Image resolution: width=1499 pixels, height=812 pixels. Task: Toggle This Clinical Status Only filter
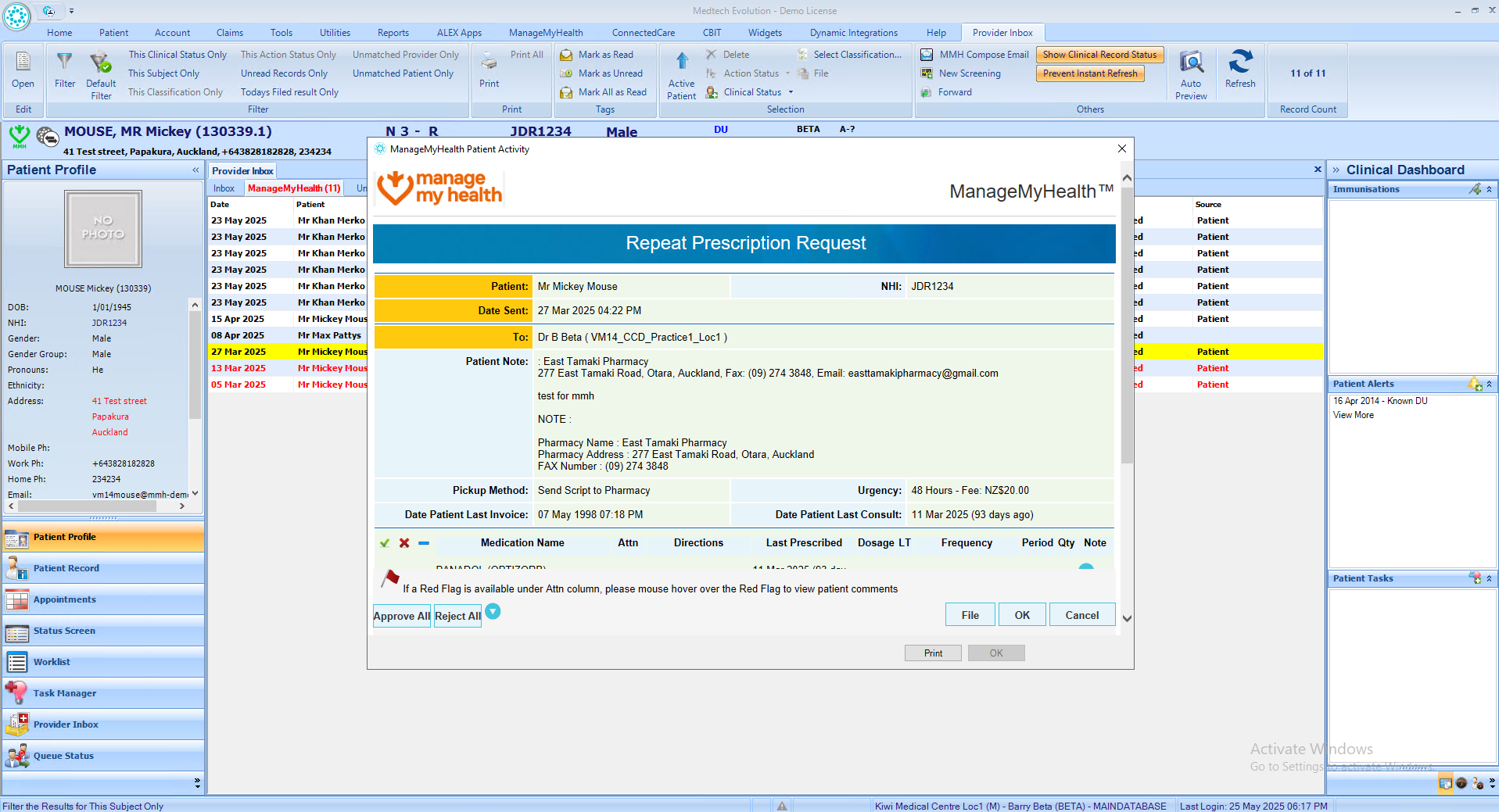click(x=178, y=55)
